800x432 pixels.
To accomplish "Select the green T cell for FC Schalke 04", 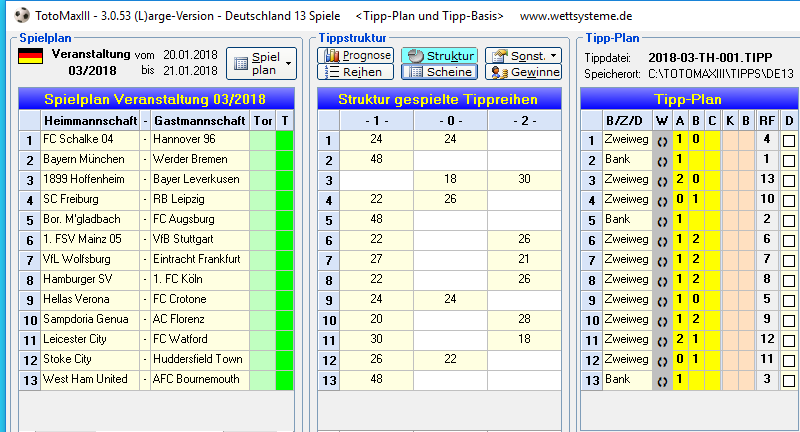I will (x=284, y=140).
